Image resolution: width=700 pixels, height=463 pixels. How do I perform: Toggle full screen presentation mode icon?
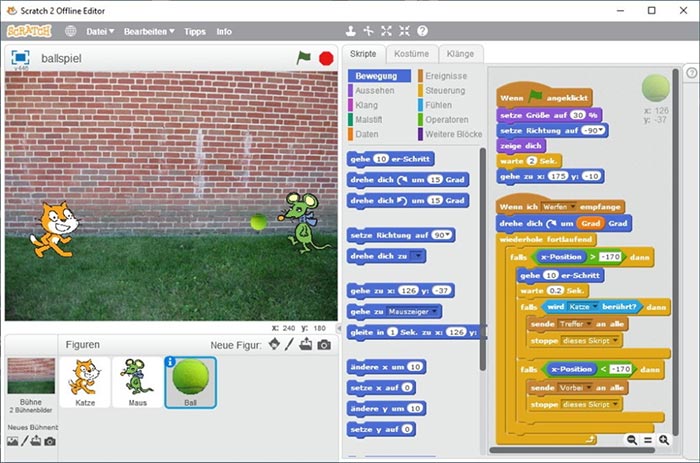click(20, 58)
